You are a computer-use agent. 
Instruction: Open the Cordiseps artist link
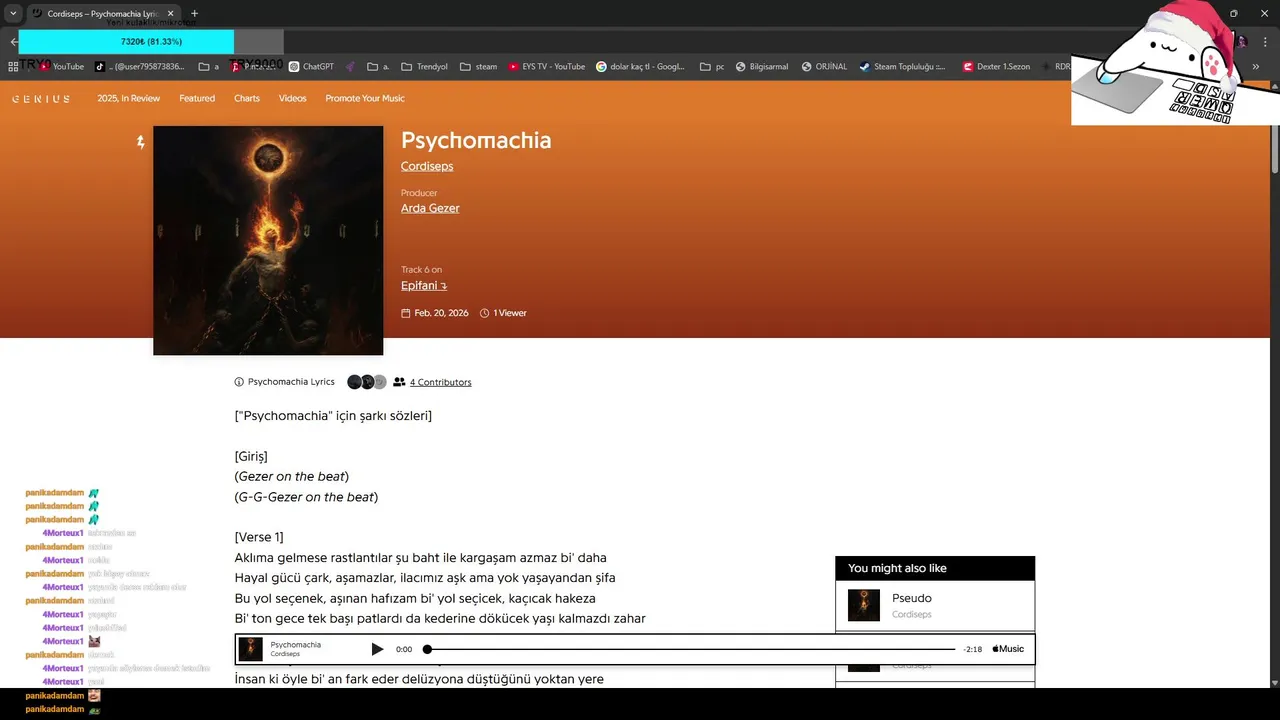tap(427, 166)
